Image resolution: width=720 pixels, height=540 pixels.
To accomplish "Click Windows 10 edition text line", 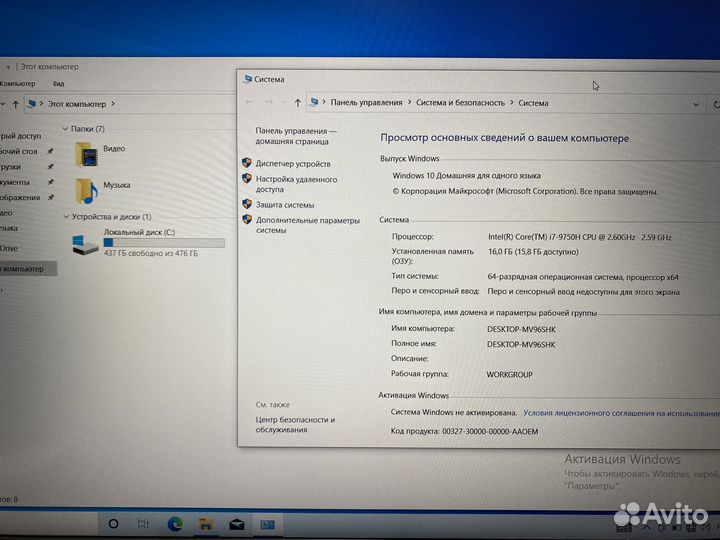I will [x=466, y=175].
